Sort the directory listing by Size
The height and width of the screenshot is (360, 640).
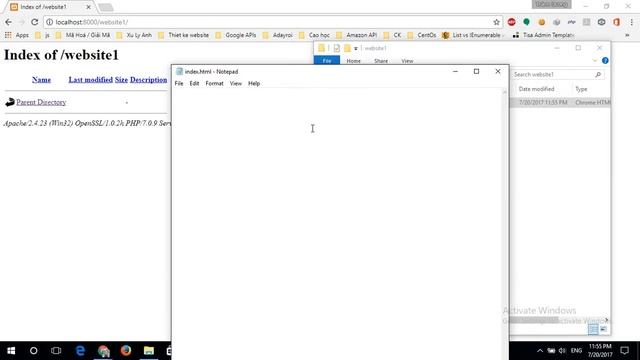(x=121, y=80)
